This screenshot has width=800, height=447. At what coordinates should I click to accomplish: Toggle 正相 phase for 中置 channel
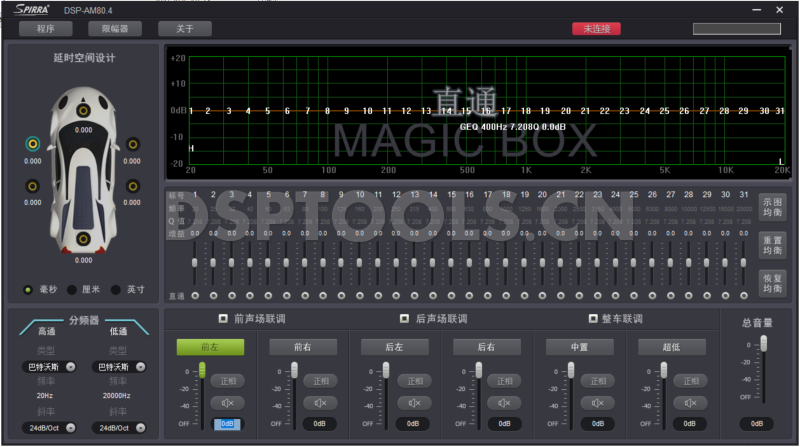click(x=597, y=381)
